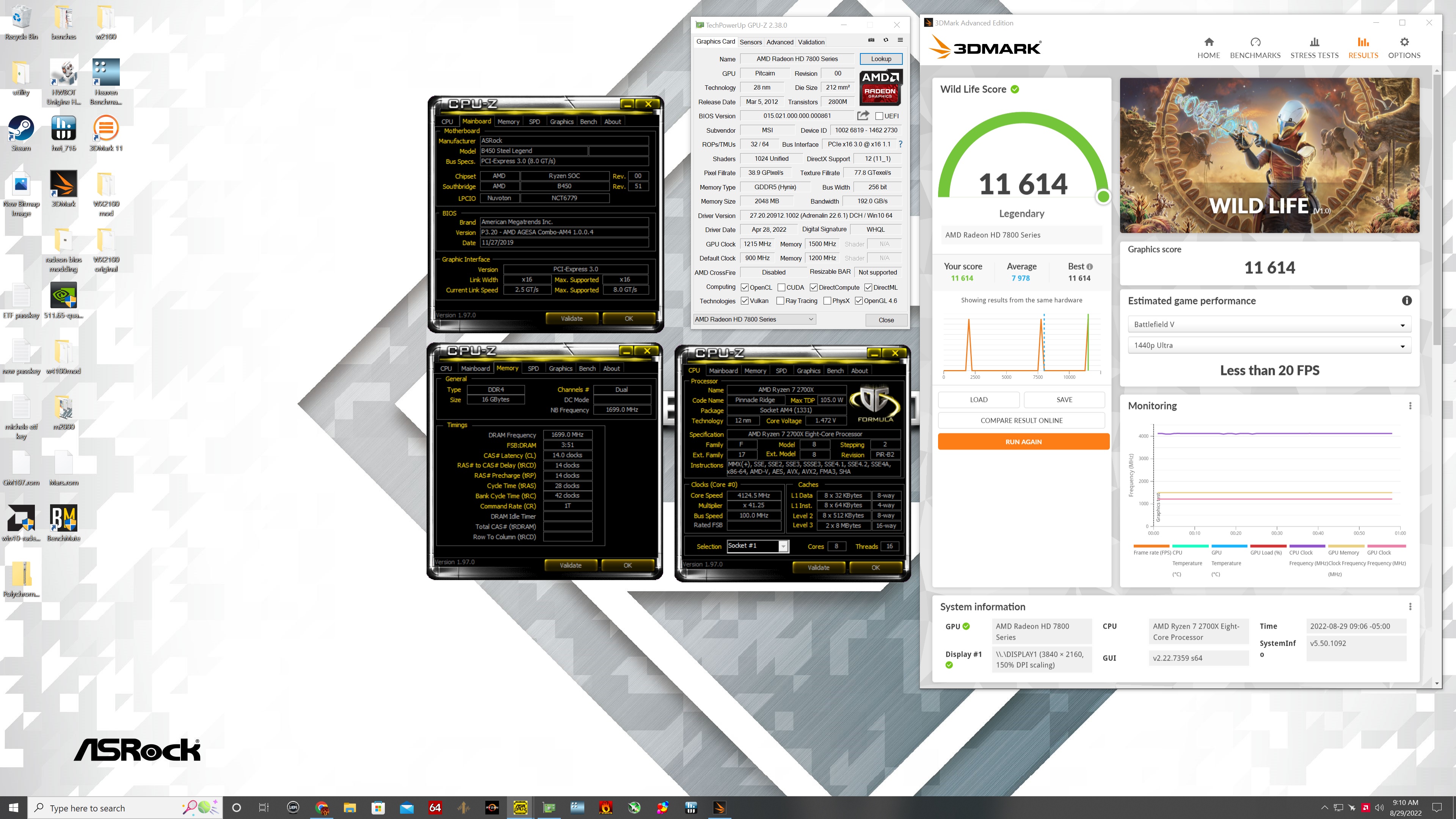Open the GPU-Z hamburger menu icon
This screenshot has height=819, width=1456.
pyautogui.click(x=901, y=40)
